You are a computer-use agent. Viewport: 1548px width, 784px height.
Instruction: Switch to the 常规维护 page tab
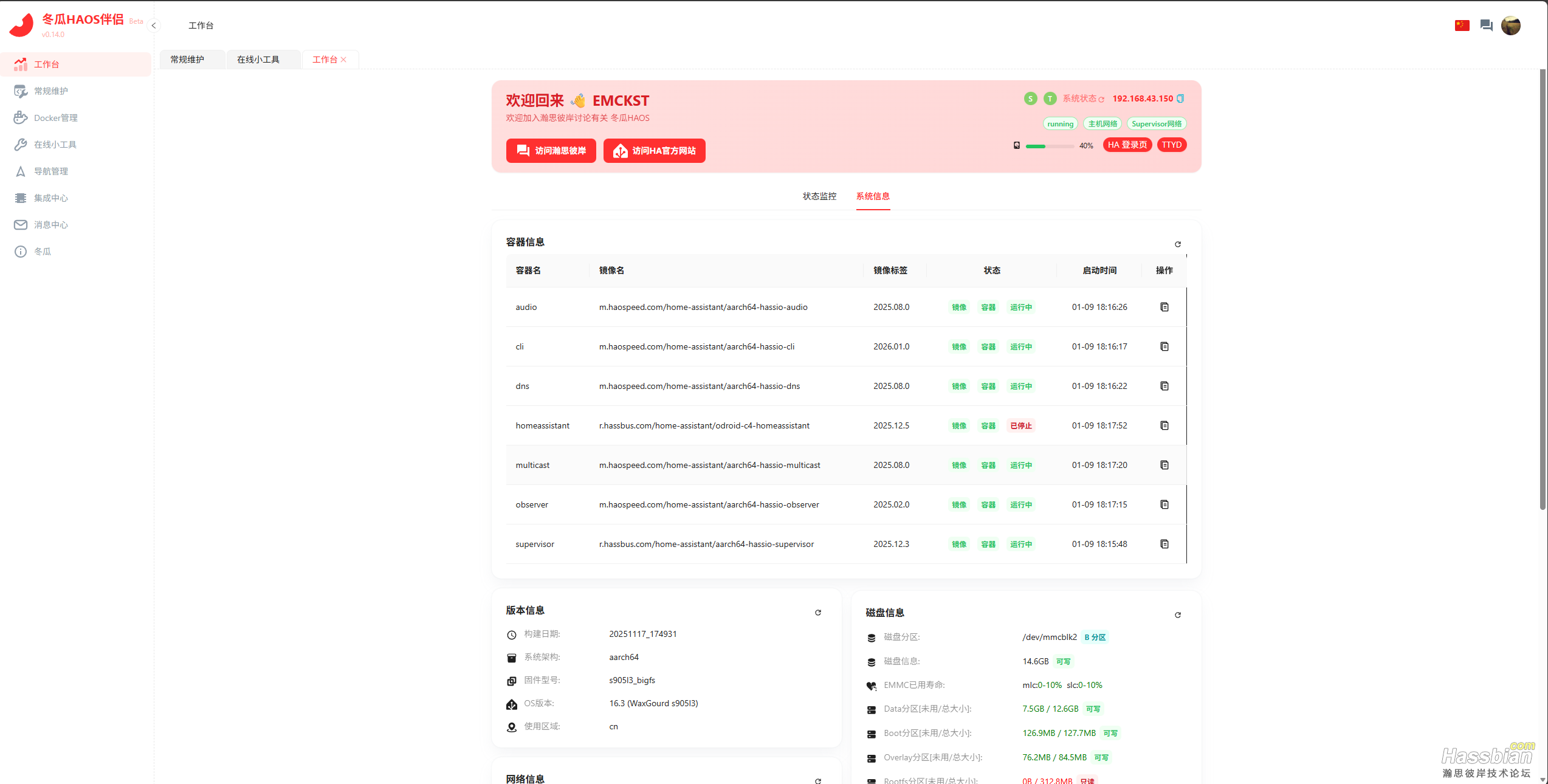click(x=187, y=60)
